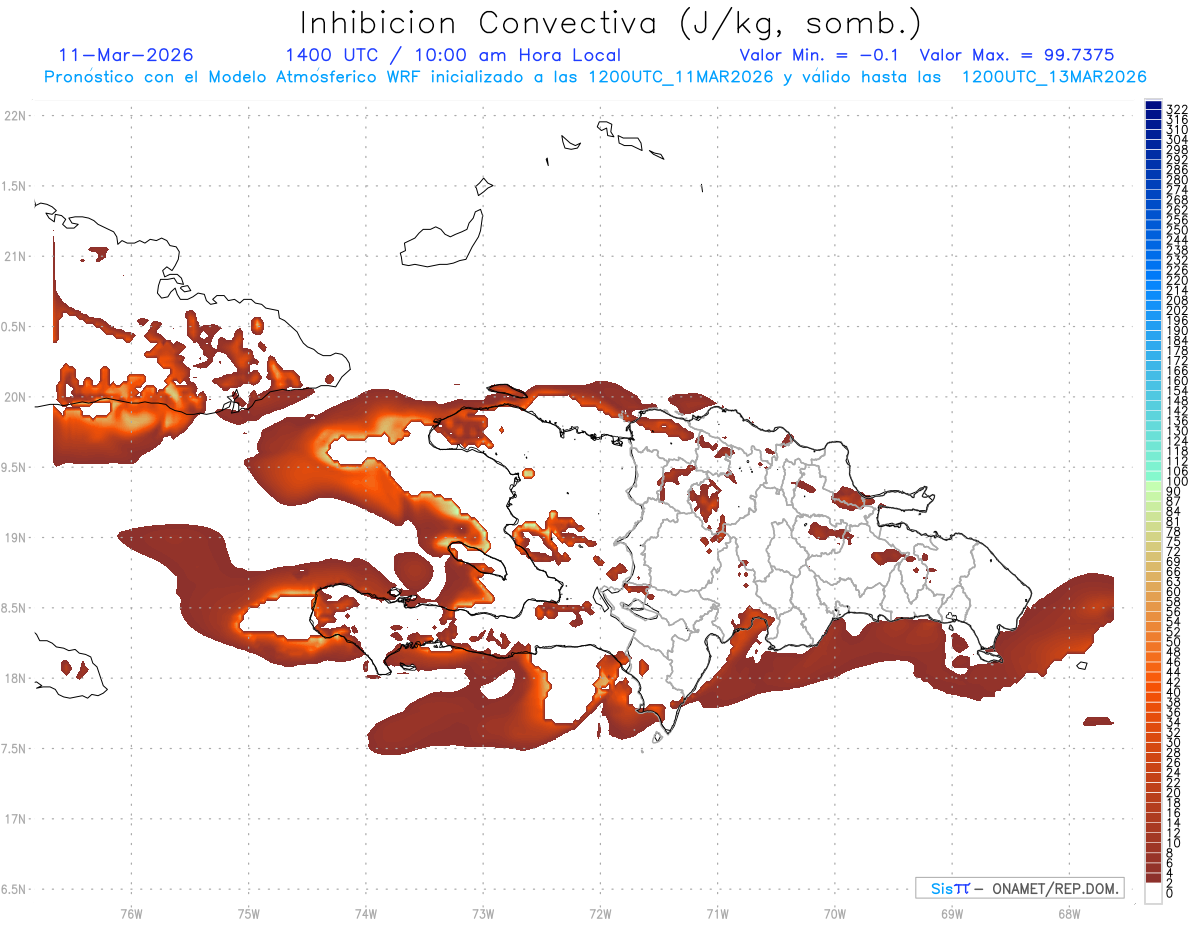The height and width of the screenshot is (927, 1200).
Task: Click the white swatch at the colorbar bottom
Action: click(x=1153, y=893)
